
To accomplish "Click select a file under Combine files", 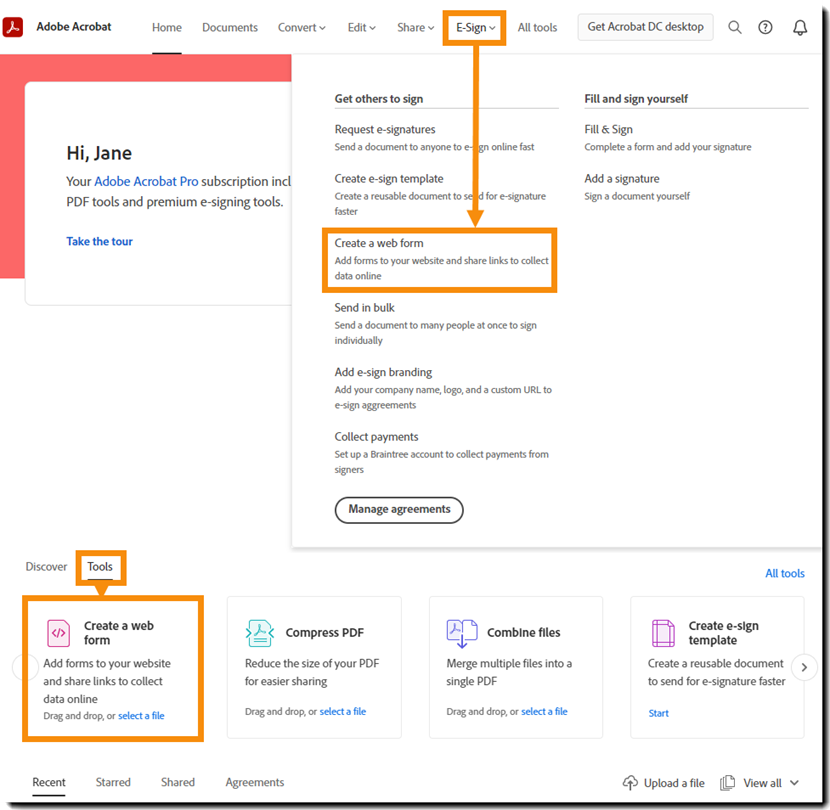I will pos(544,712).
